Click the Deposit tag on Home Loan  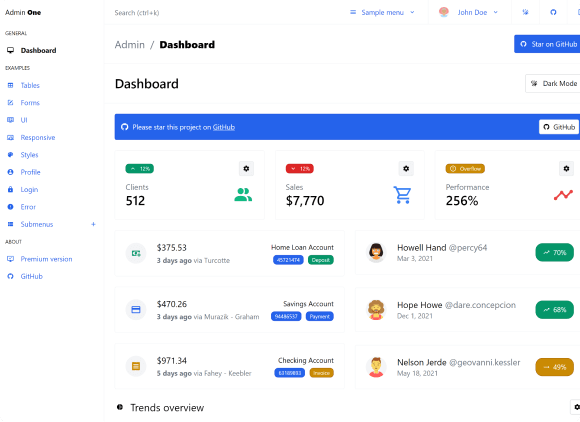click(321, 260)
